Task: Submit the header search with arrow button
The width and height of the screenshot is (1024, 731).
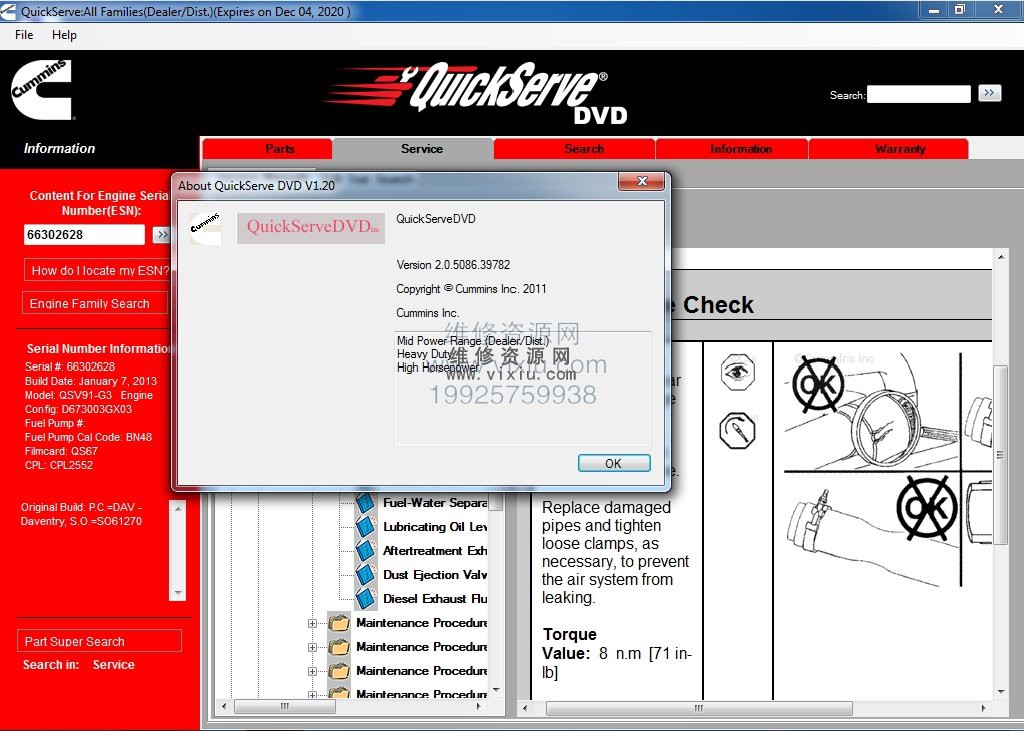Action: pyautogui.click(x=989, y=93)
